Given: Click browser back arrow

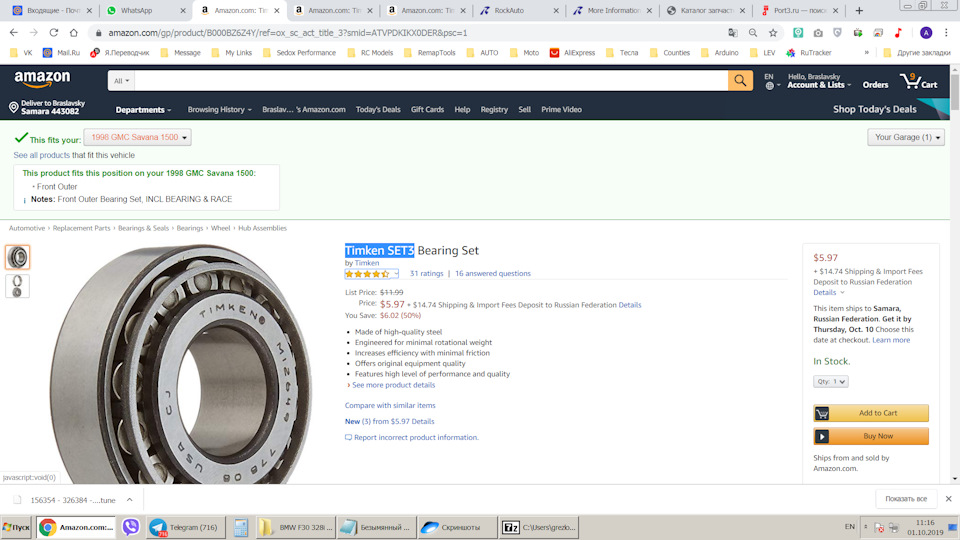Looking at the screenshot, I should coord(13,32).
